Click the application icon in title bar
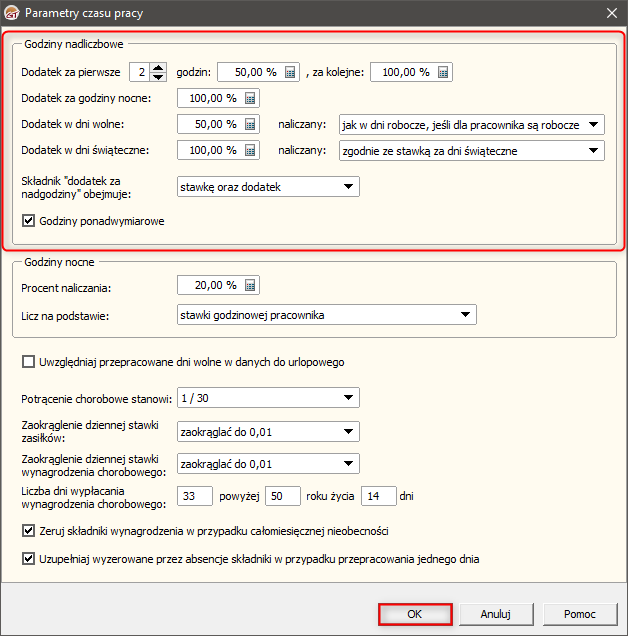The height and width of the screenshot is (636, 628). coord(11,13)
